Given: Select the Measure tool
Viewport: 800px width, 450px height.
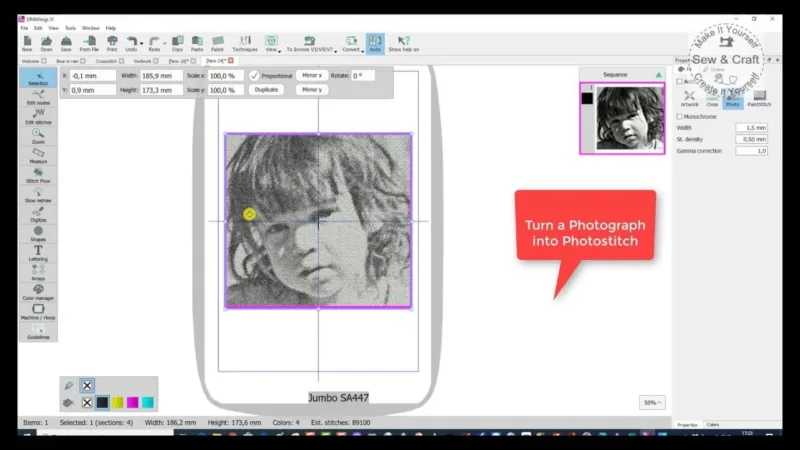Looking at the screenshot, I should 38,156.
